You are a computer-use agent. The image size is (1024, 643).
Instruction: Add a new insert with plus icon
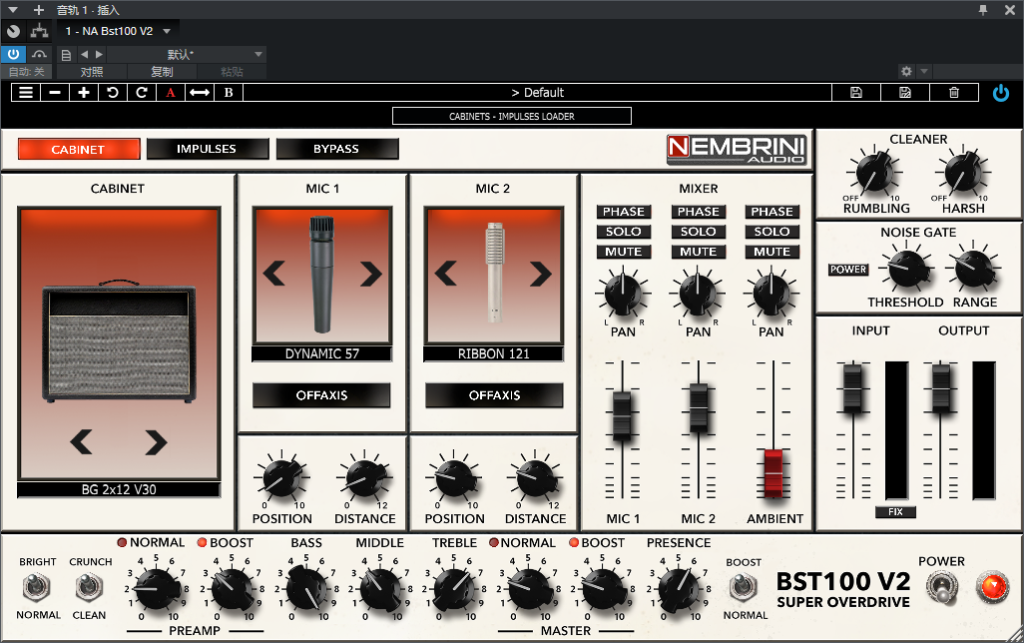tap(39, 10)
